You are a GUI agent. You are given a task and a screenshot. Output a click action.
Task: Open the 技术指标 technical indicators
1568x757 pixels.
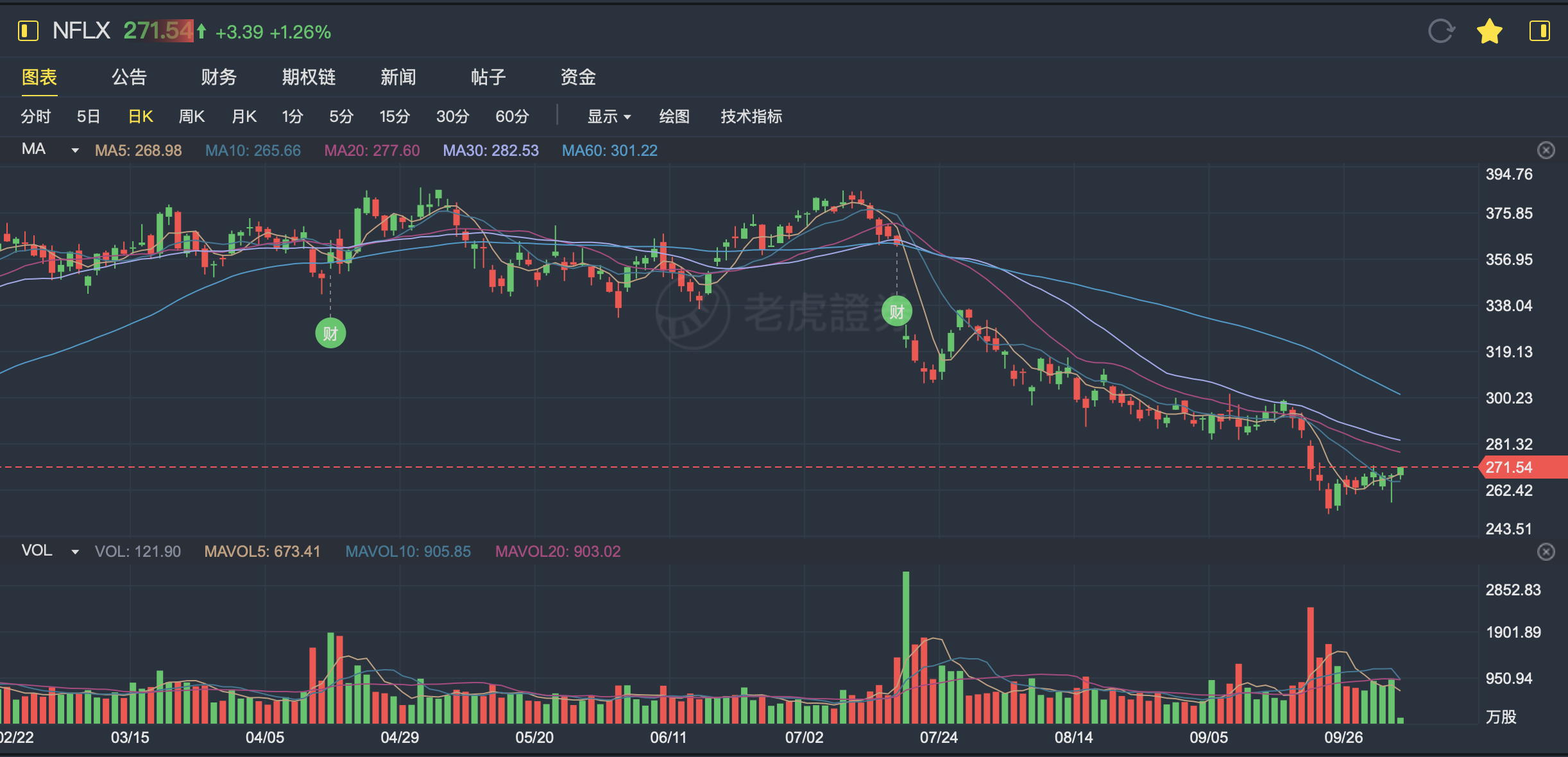[x=751, y=116]
